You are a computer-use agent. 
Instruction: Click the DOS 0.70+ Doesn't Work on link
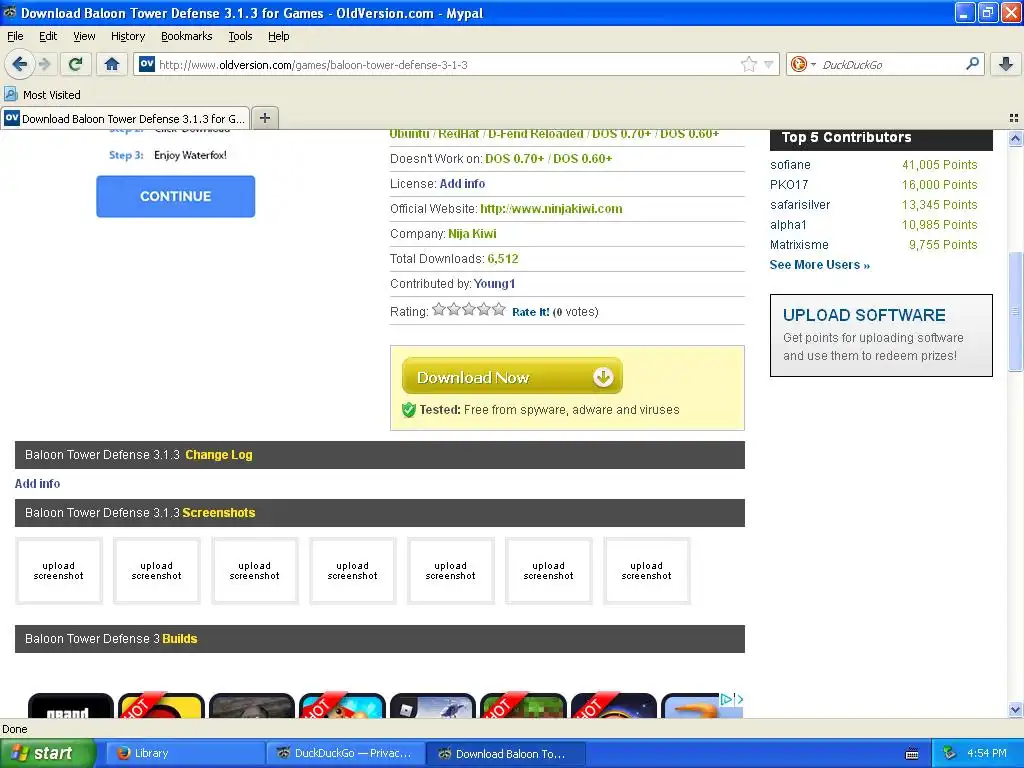515,159
